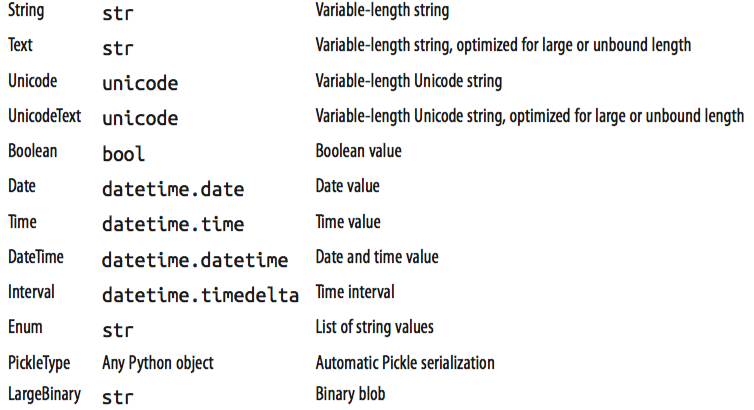Image resolution: width=754 pixels, height=410 pixels.
Task: Click the "List of string values" description
Action: pyautogui.click(x=374, y=327)
